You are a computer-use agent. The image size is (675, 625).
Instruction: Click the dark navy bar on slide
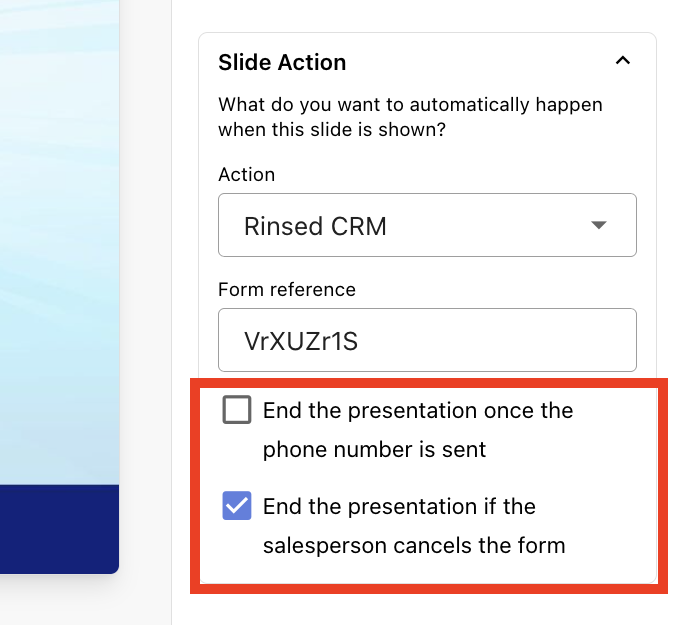click(59, 529)
